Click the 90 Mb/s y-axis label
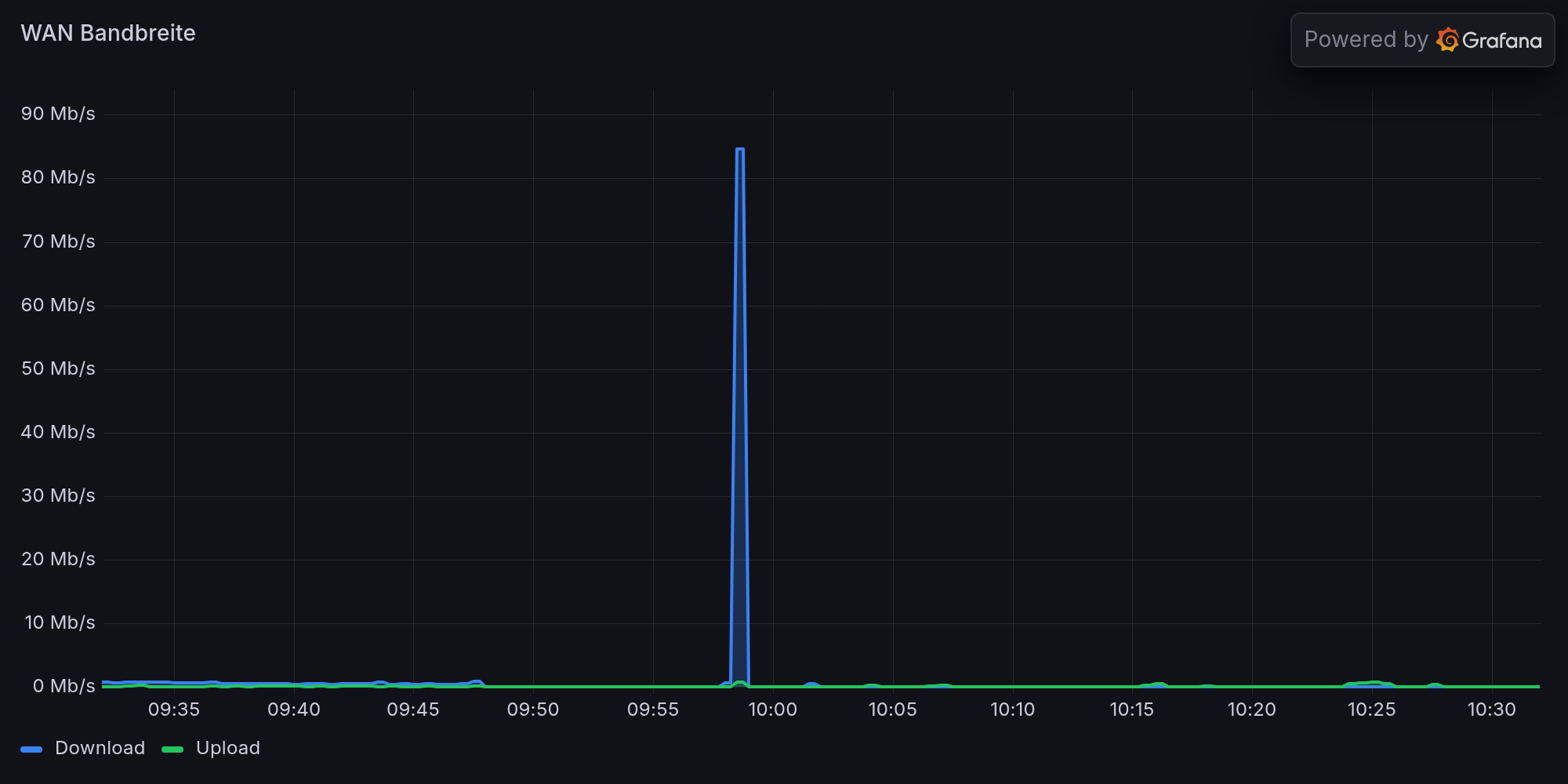Viewport: 1568px width, 784px height. click(58, 114)
